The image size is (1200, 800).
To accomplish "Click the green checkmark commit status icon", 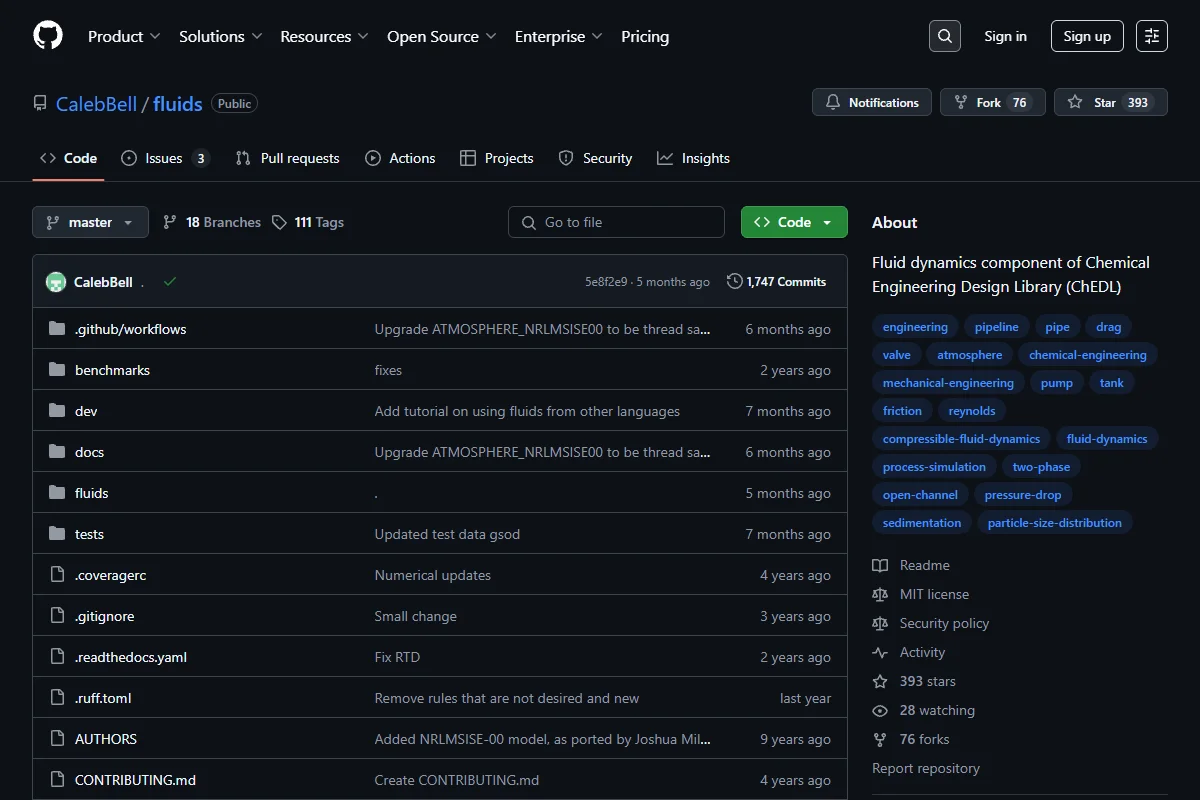I will coord(170,282).
